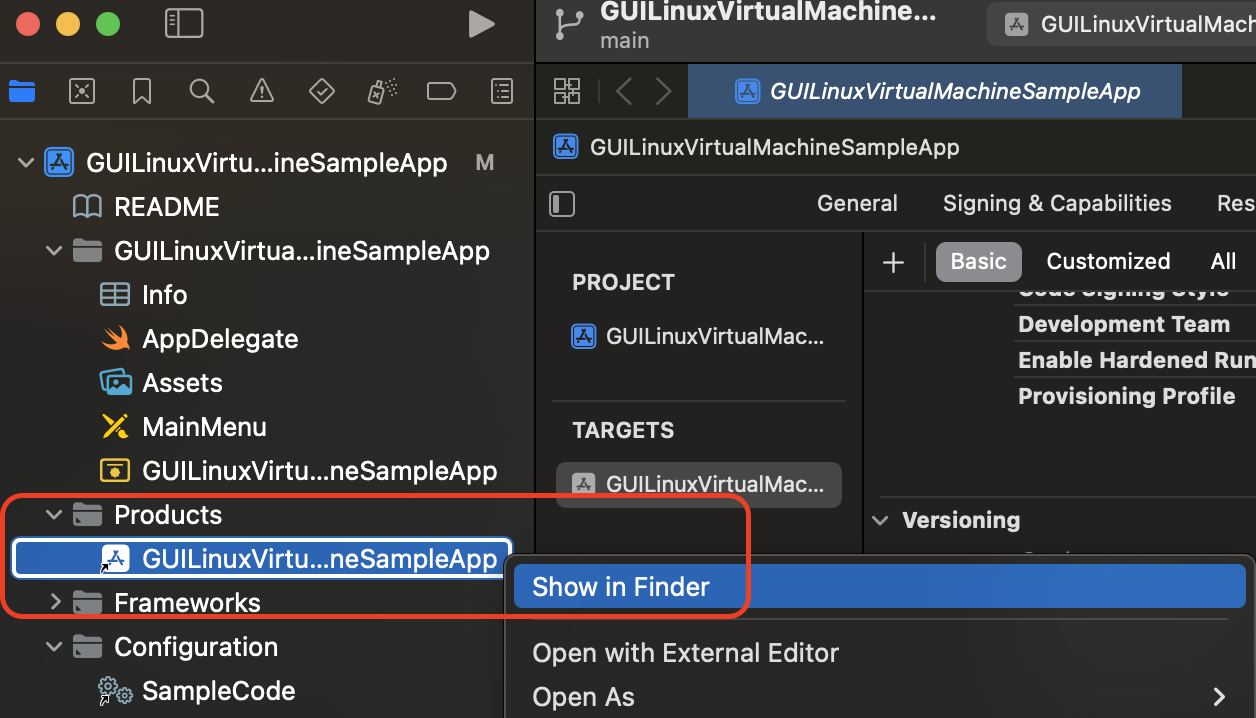Collapse the root project GUILinuxVirtu...ineSampleApp
This screenshot has height=718, width=1256.
[26, 163]
